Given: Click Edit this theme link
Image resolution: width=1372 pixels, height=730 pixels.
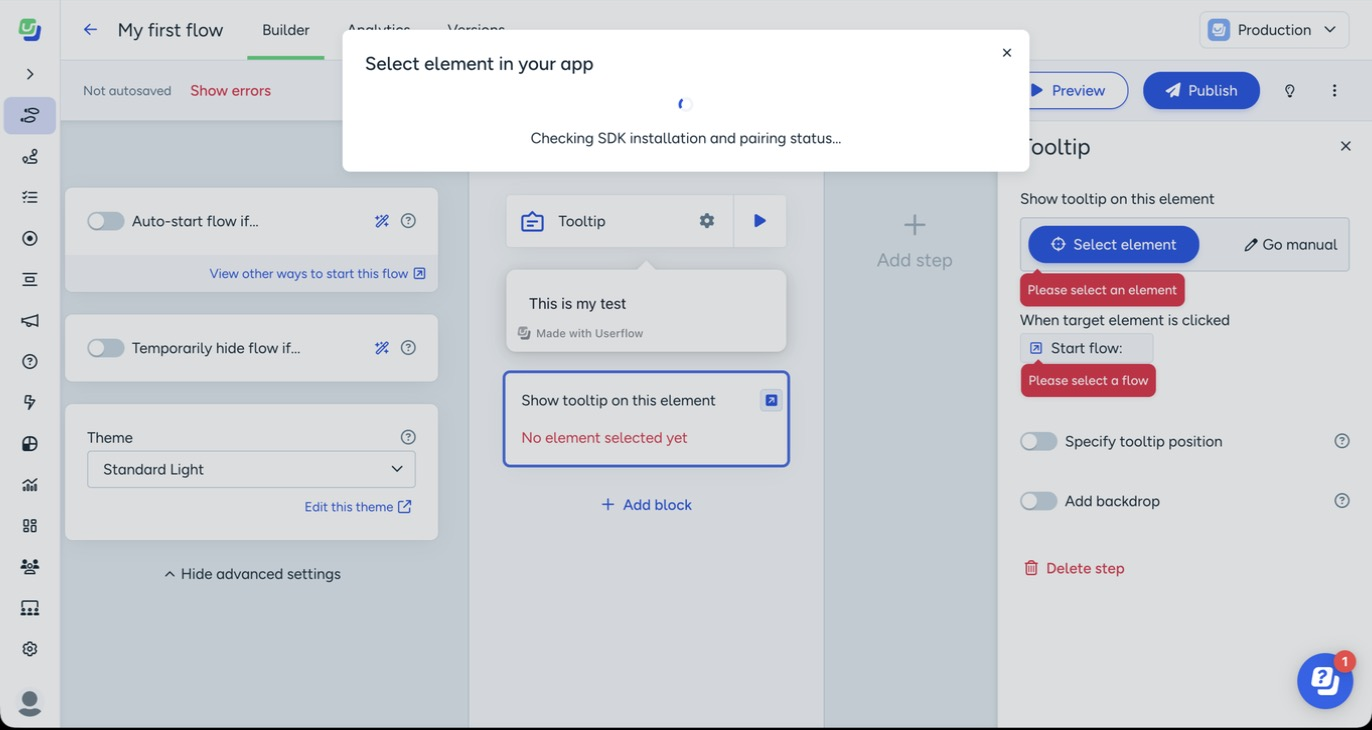Looking at the screenshot, I should 358,507.
